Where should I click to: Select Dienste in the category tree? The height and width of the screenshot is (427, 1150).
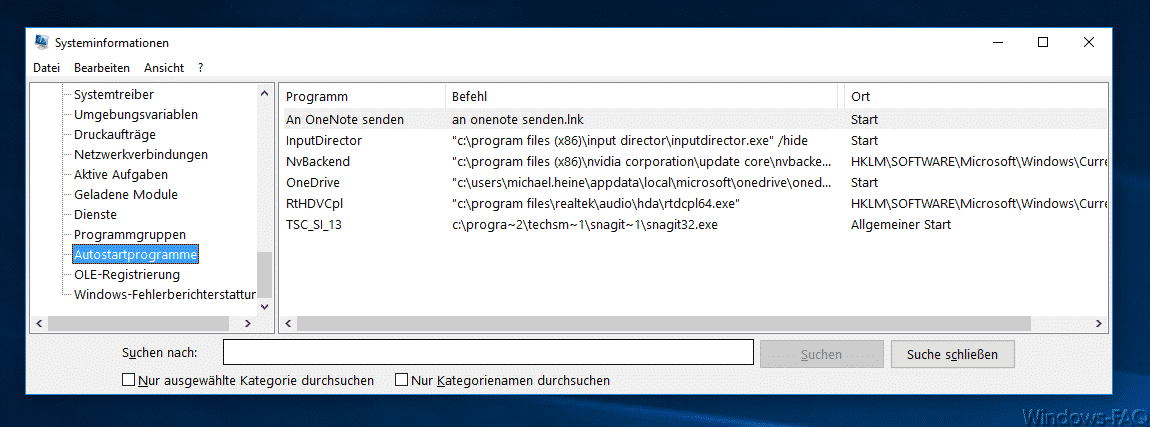95,214
